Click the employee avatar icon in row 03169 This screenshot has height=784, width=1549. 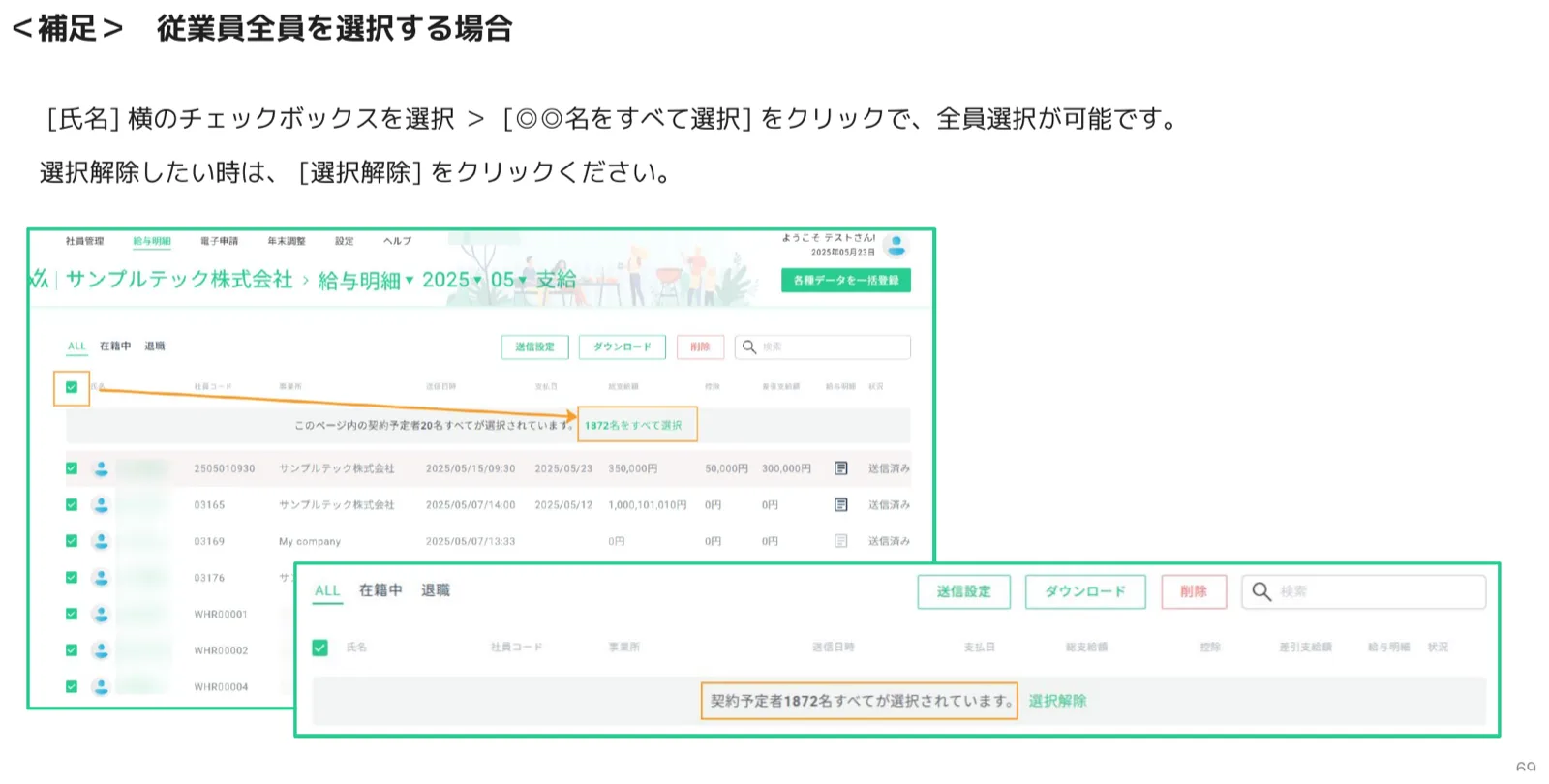pos(101,541)
